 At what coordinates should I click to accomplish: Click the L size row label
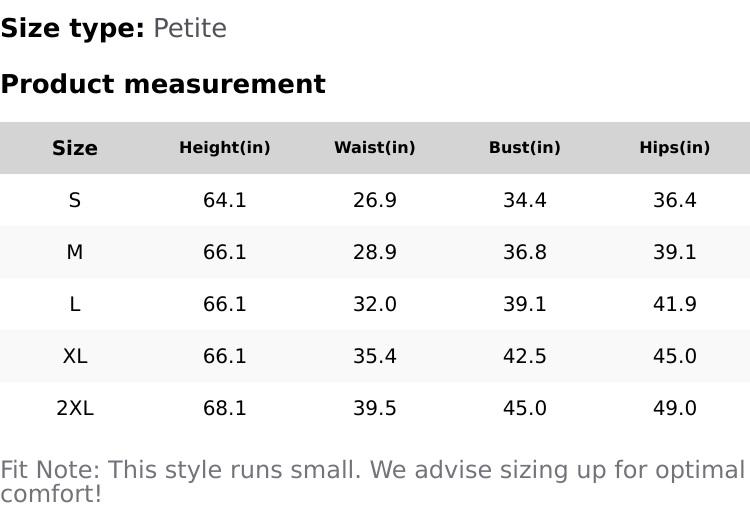click(75, 304)
